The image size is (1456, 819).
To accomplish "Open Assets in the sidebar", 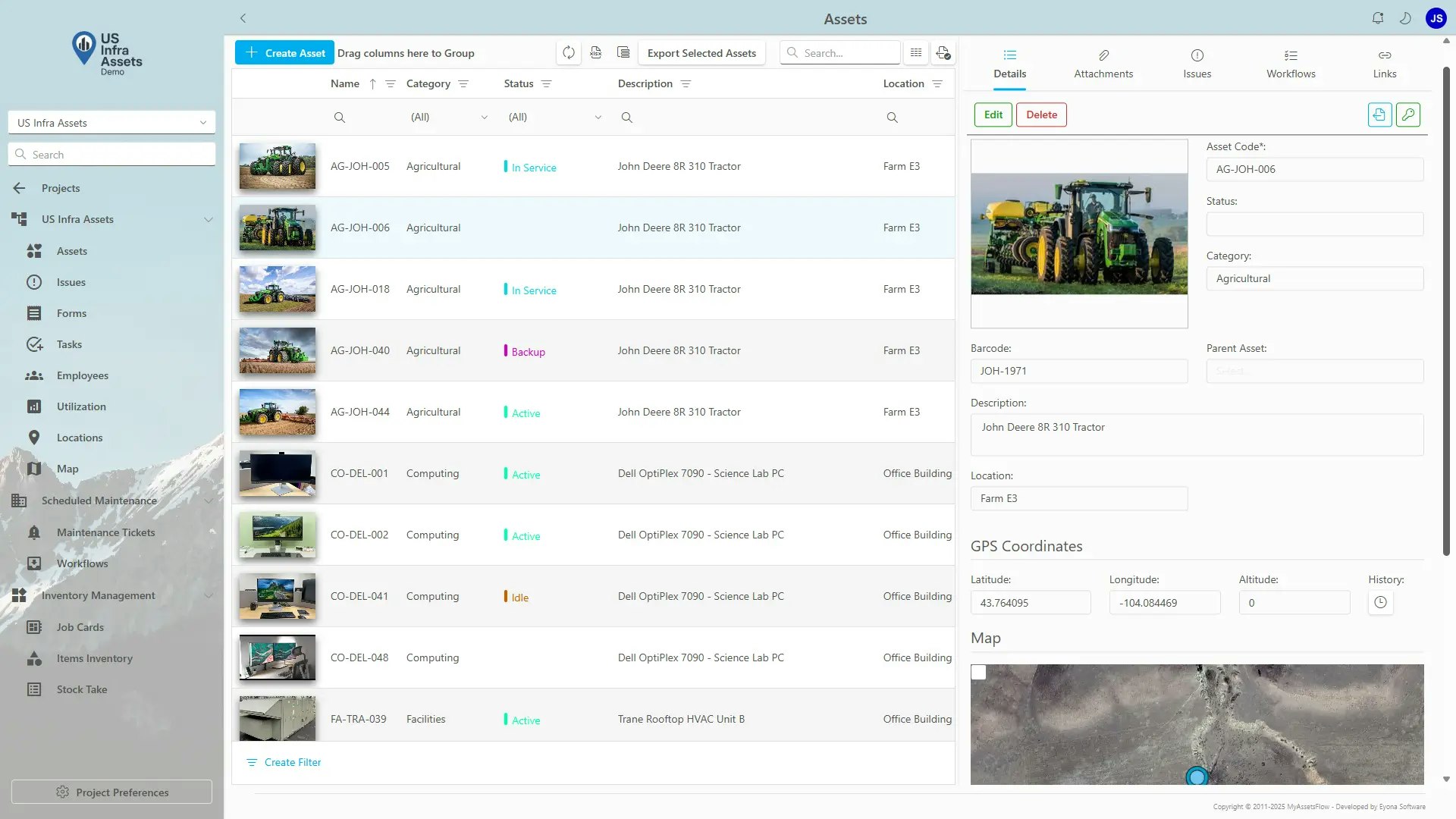I will (x=71, y=251).
